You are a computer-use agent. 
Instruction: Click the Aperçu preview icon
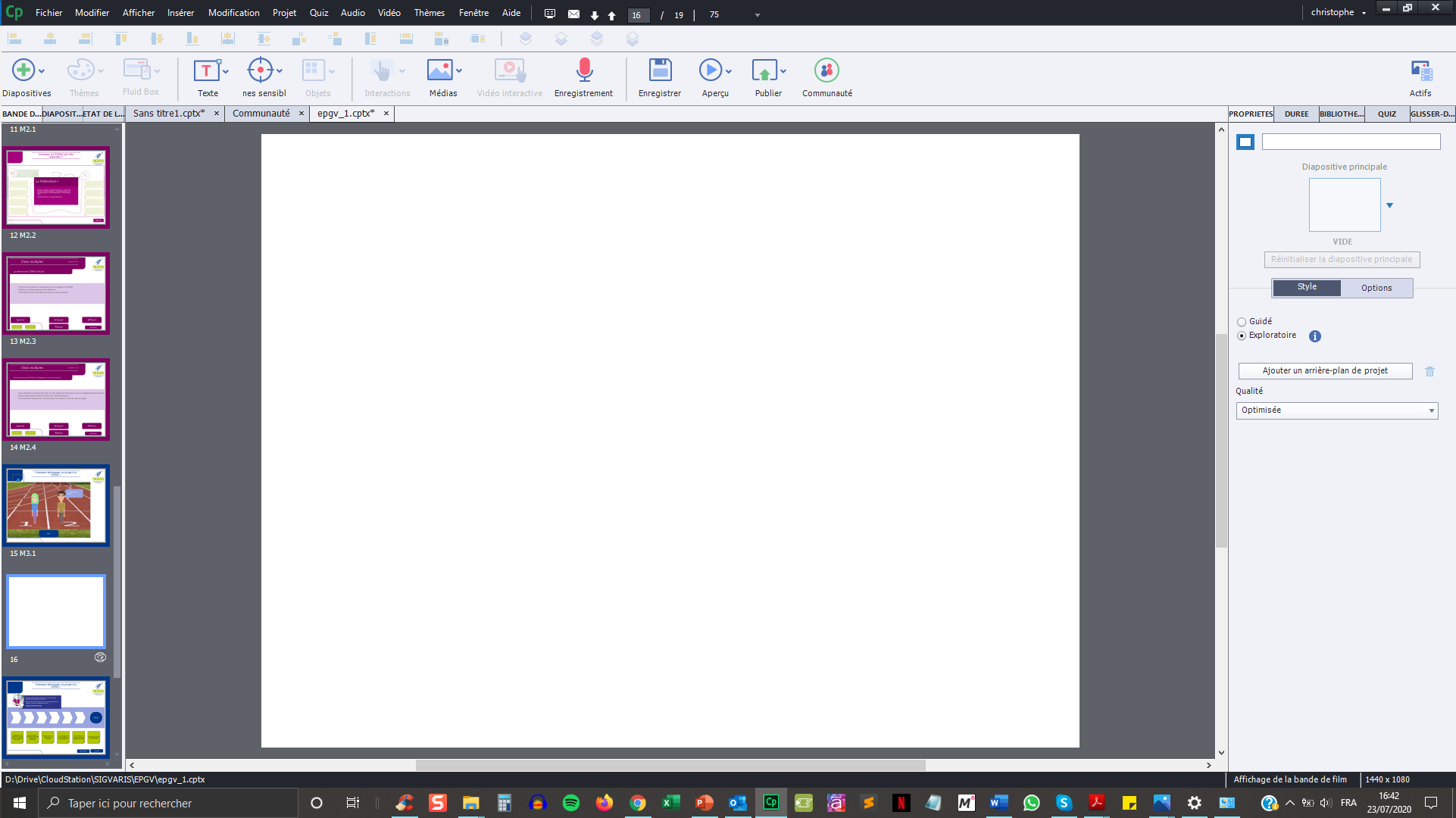[x=710, y=70]
